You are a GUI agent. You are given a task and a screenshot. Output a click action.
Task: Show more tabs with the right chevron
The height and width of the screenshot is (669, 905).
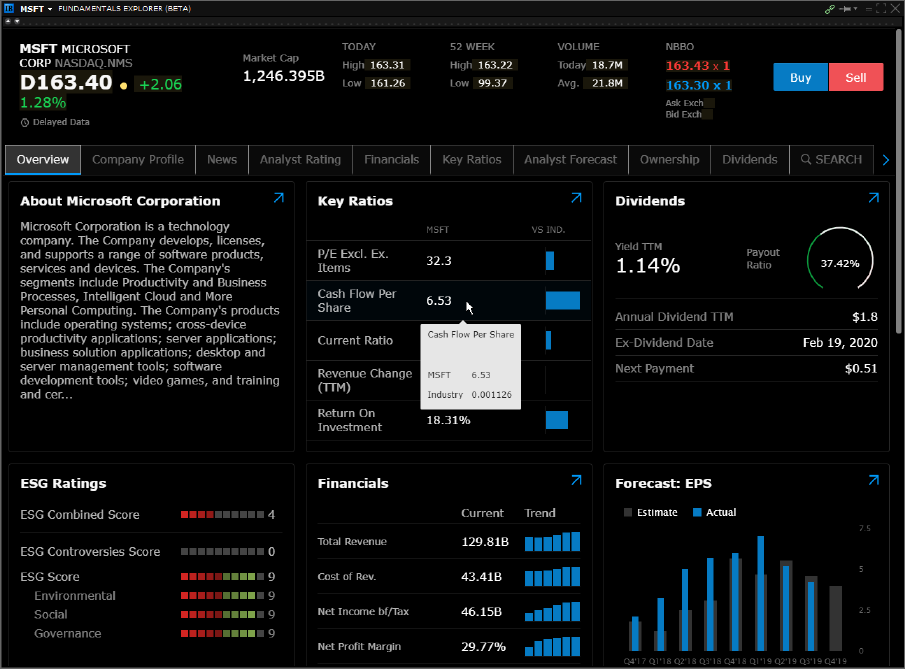coord(886,160)
